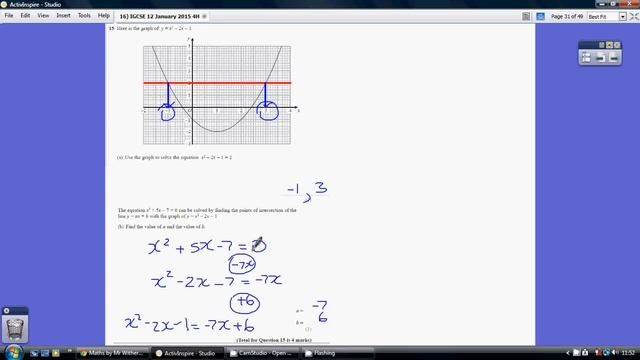640x360 pixels.
Task: Open the File menu
Action: 9,16
